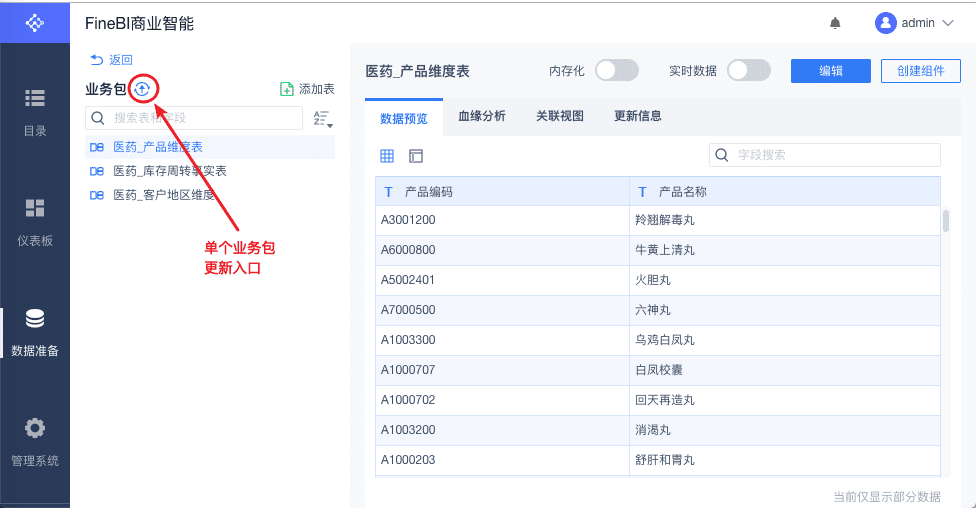Switch to the field list view icon
This screenshot has width=976, height=508.
pos(416,155)
